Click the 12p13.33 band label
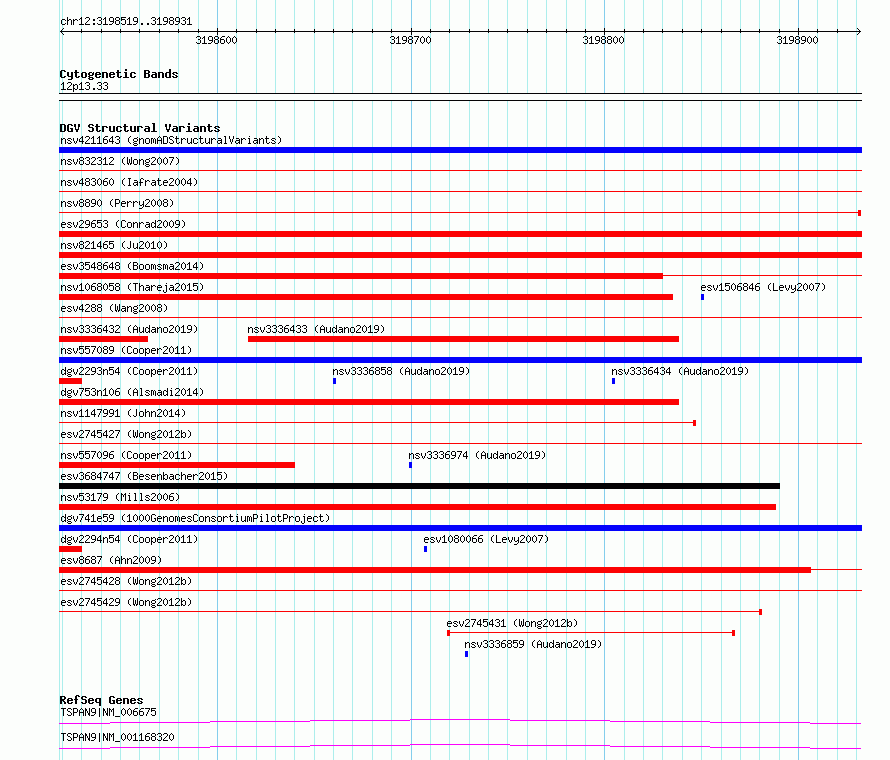Viewport: 890px width, 760px height. click(84, 86)
